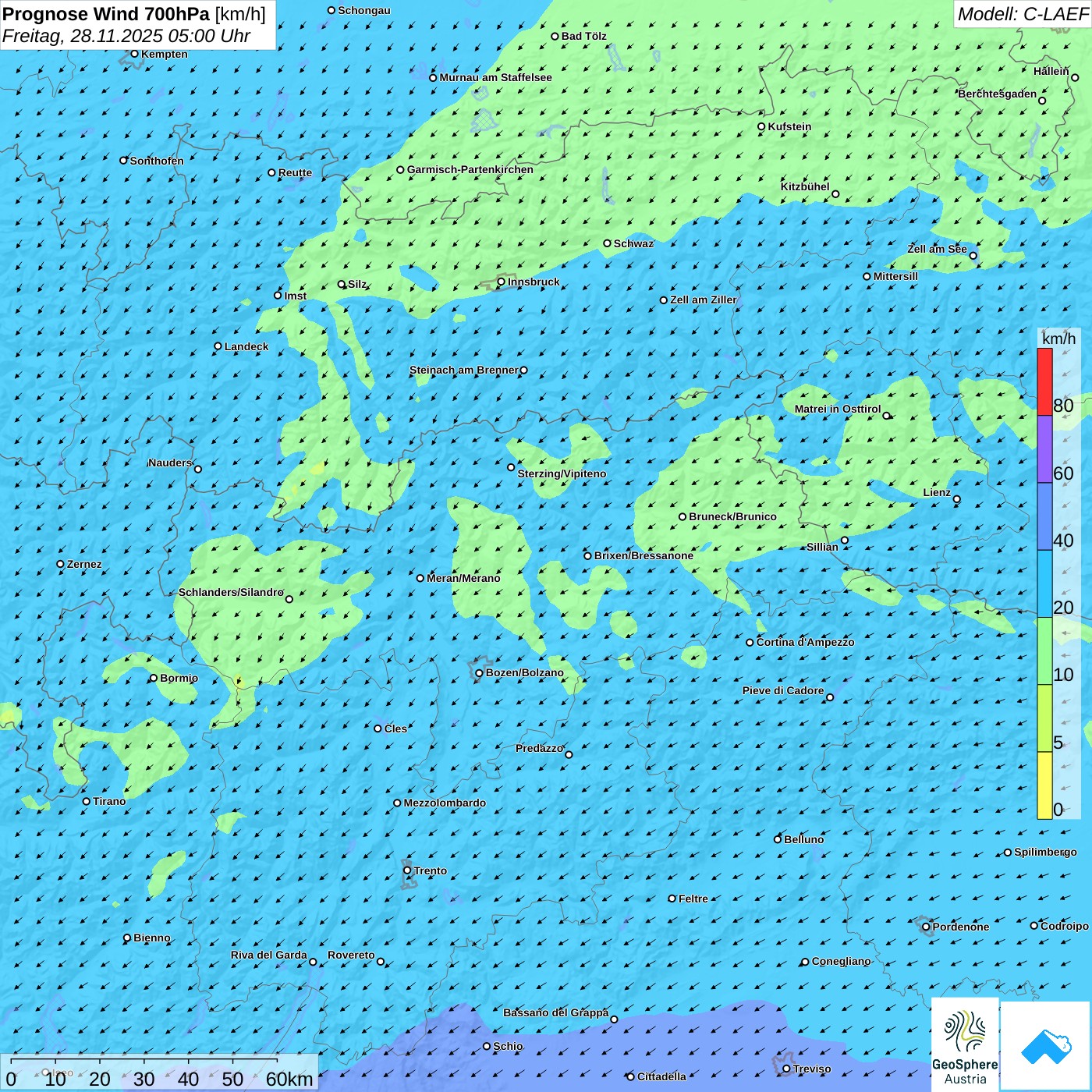
Task: Click the 'Pieve di Cadore' label
Action: point(783,690)
